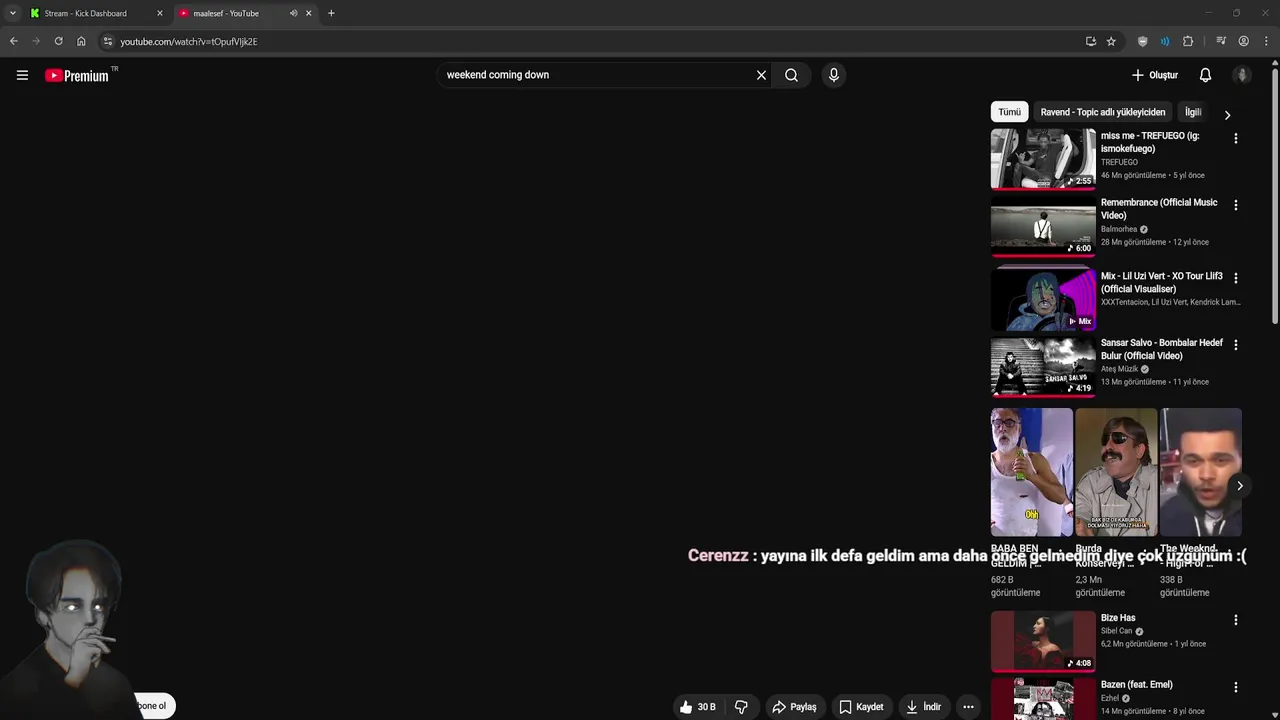
Task: Click the blue sound-wave extension icon
Action: point(1165,41)
